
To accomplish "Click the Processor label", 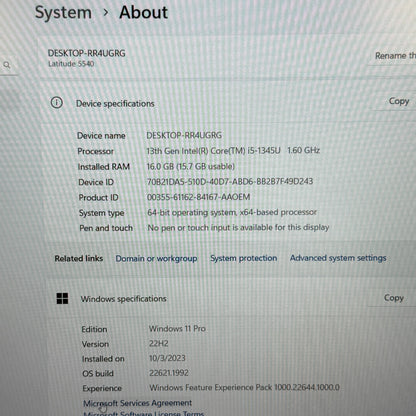I will coord(95,151).
